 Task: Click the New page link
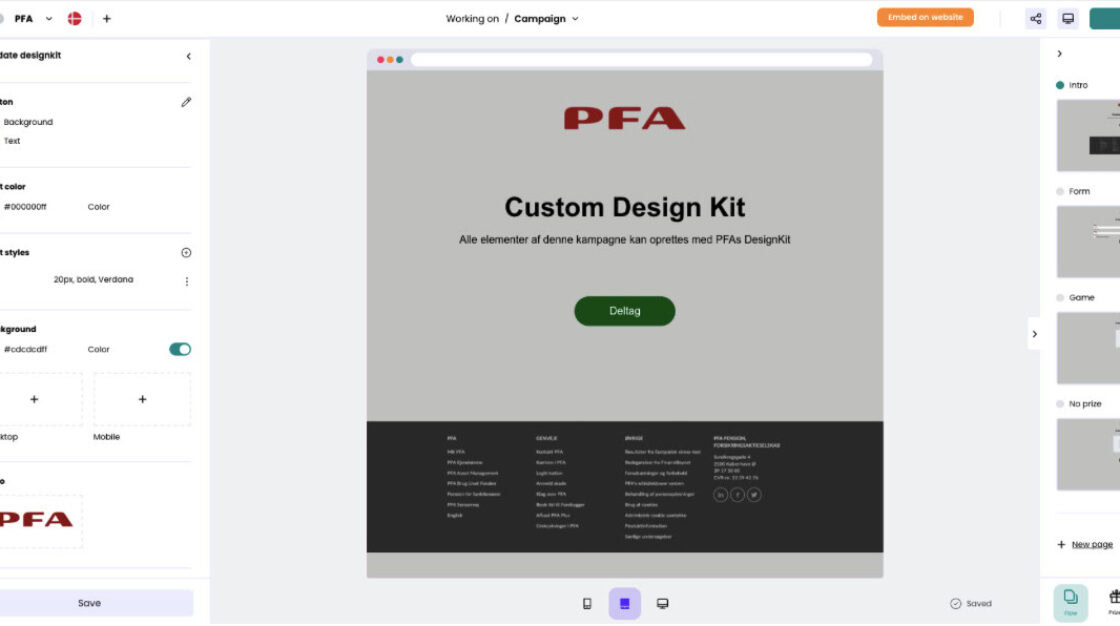(1091, 545)
